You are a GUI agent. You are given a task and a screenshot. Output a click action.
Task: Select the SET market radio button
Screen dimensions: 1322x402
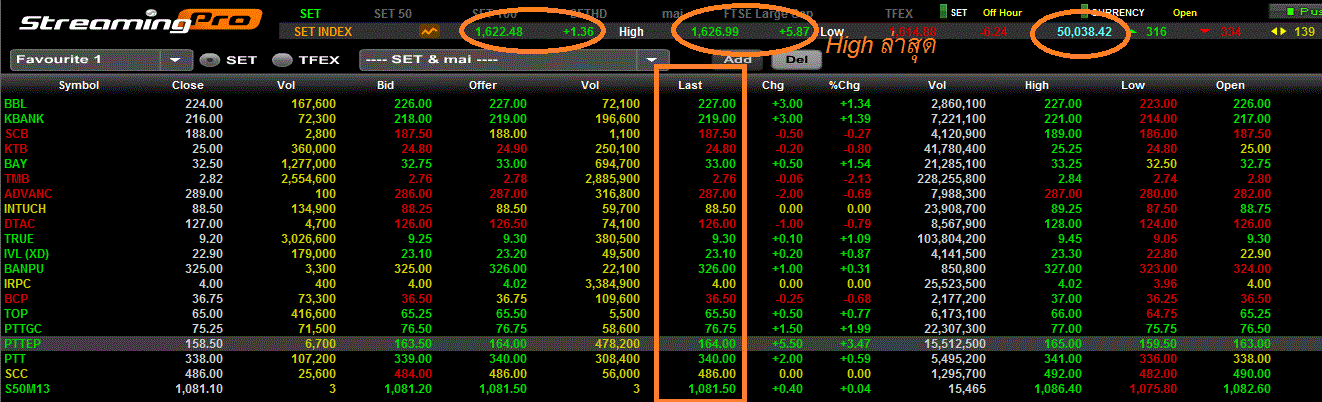(x=209, y=59)
